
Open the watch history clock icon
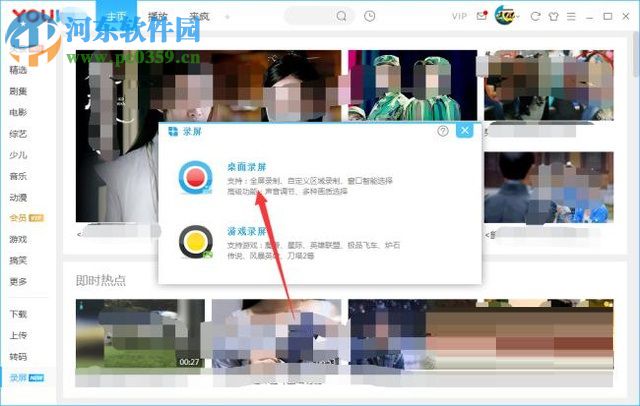point(369,16)
